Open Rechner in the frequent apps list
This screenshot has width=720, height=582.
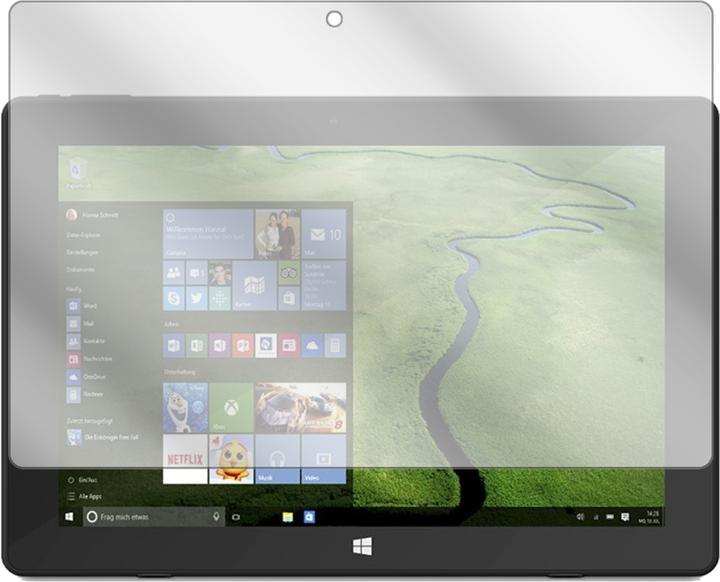tap(85, 394)
